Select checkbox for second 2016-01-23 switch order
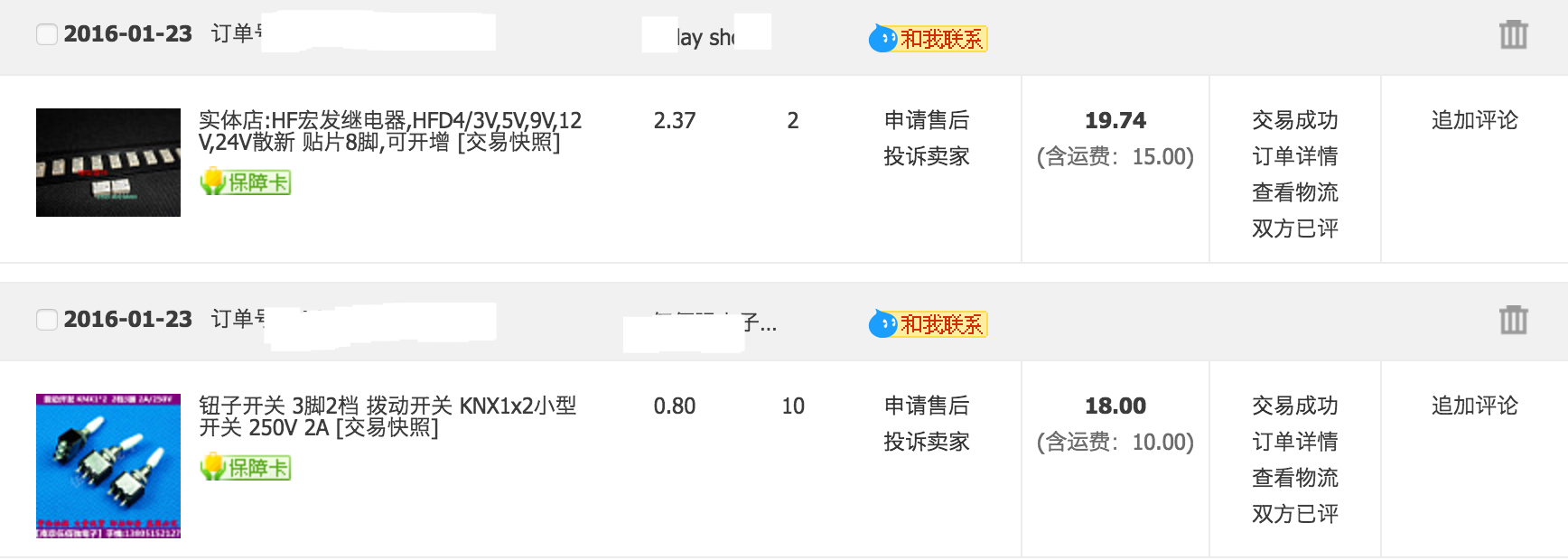 point(47,320)
